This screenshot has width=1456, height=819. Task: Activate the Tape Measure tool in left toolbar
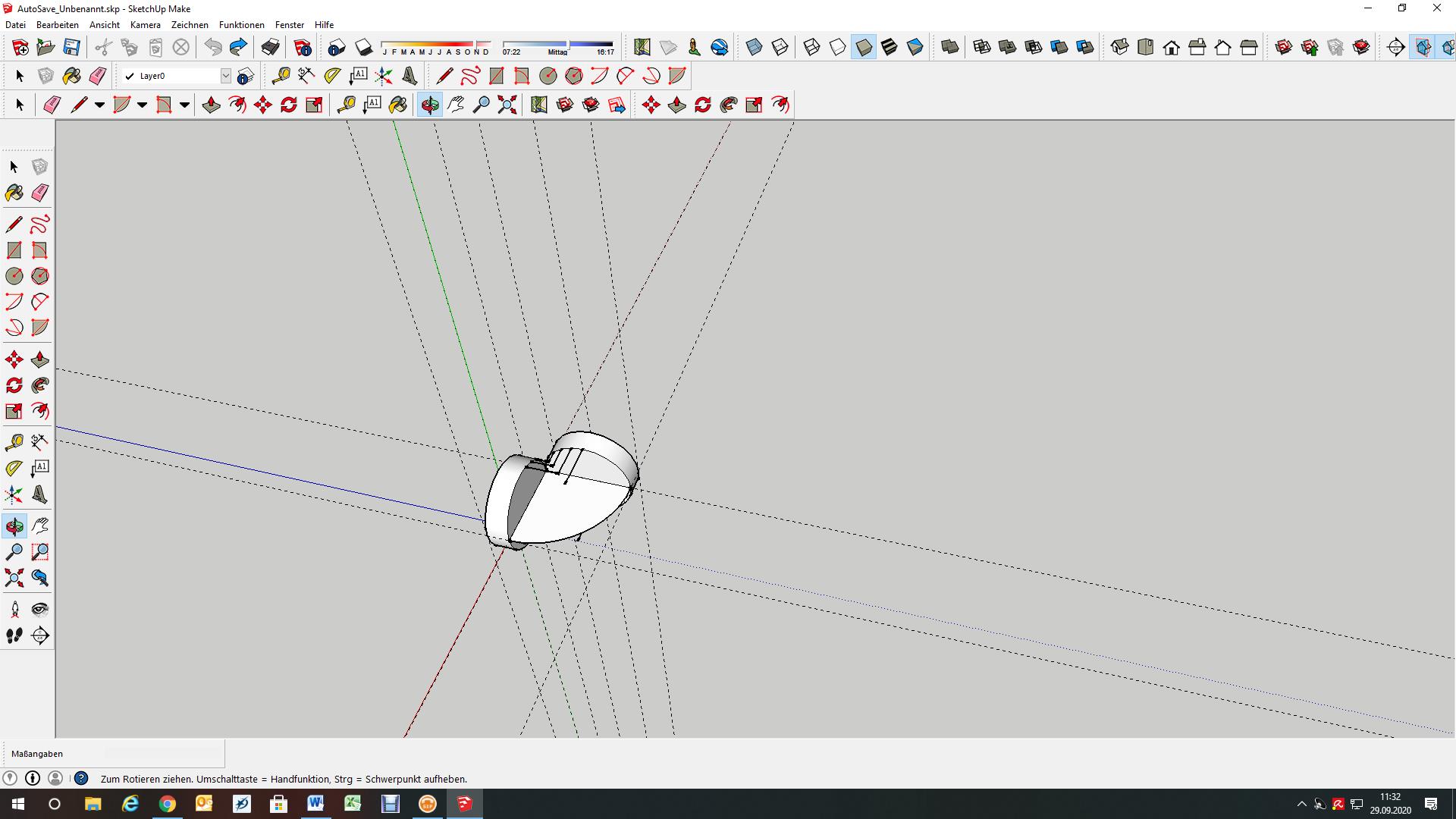[x=14, y=442]
